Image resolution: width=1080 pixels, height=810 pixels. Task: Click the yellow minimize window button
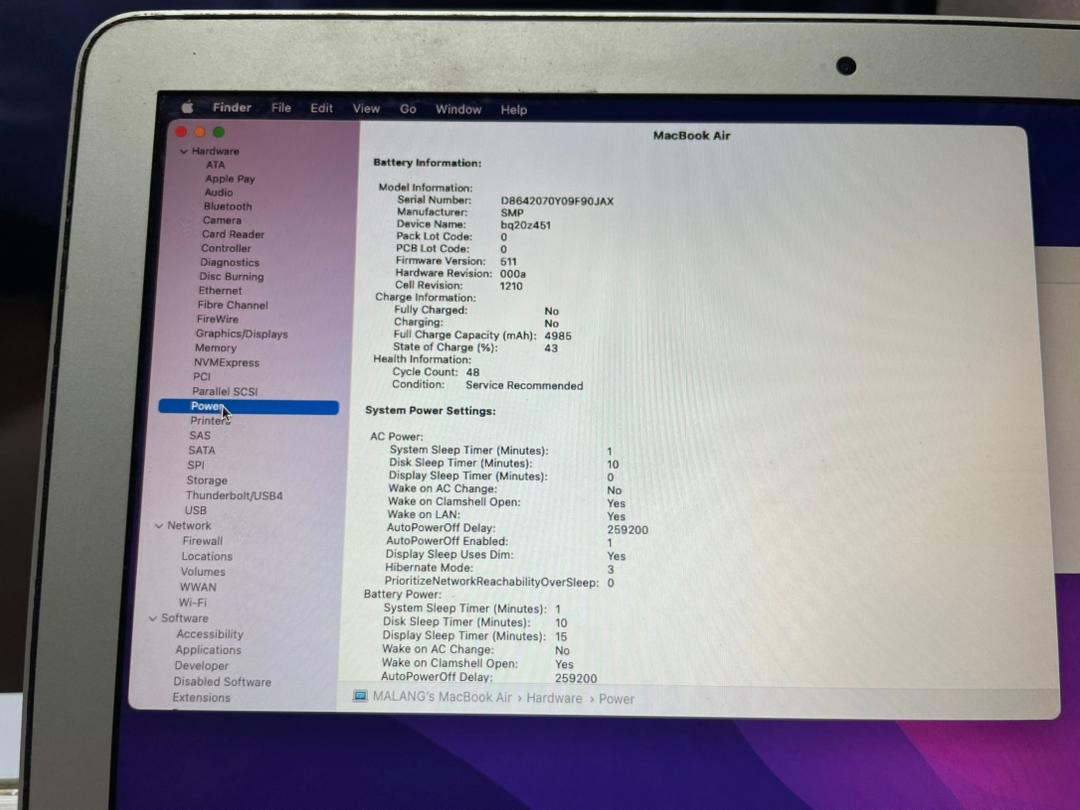pos(200,132)
